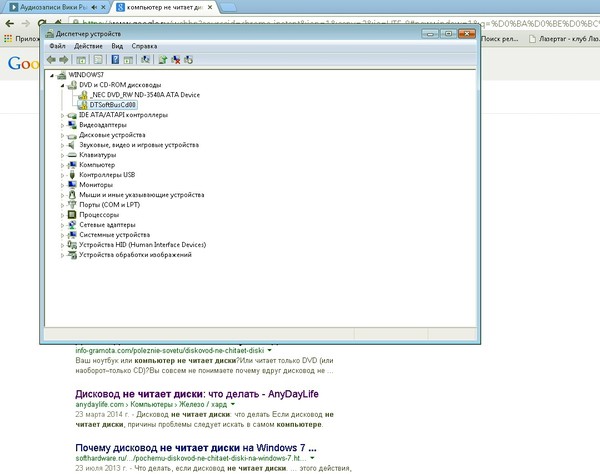Toggle the action pane toolbar icon
600x474 pixels.
coord(128,60)
